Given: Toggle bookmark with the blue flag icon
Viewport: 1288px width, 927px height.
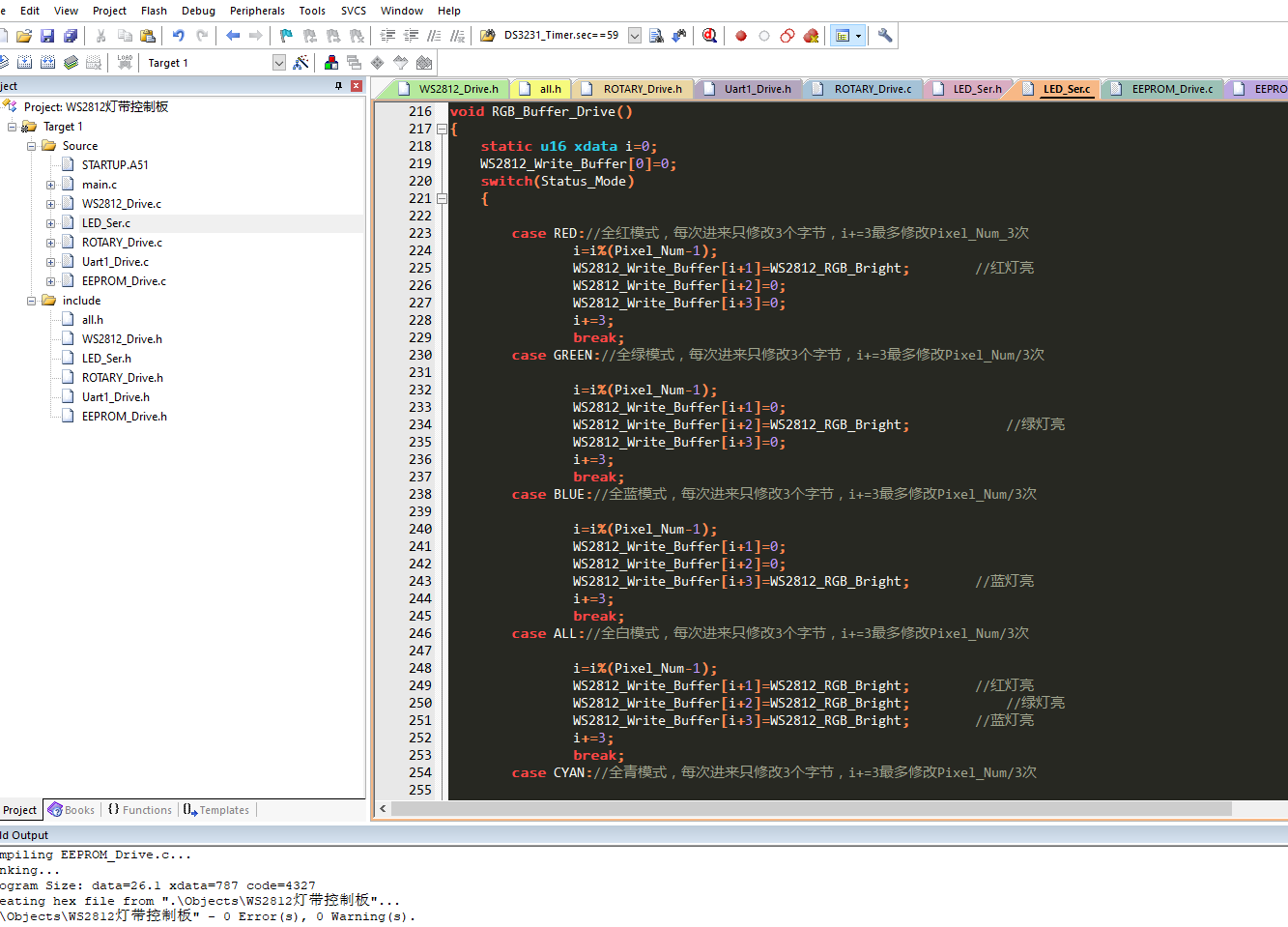Looking at the screenshot, I should click(x=286, y=36).
